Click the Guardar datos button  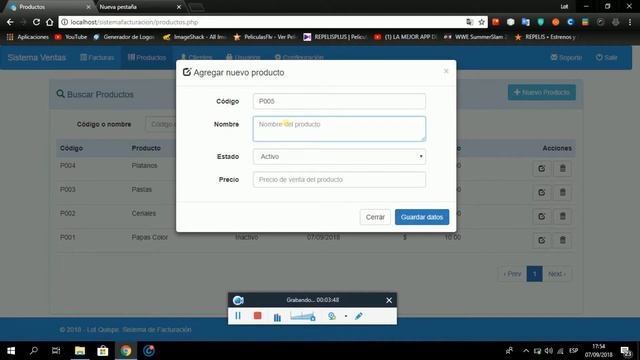tap(422, 217)
